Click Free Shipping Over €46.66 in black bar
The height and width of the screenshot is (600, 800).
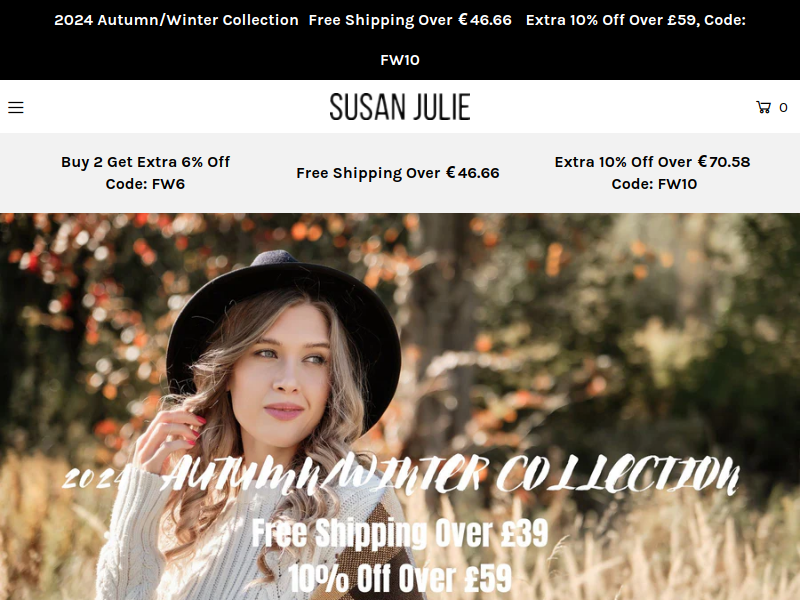(x=410, y=20)
